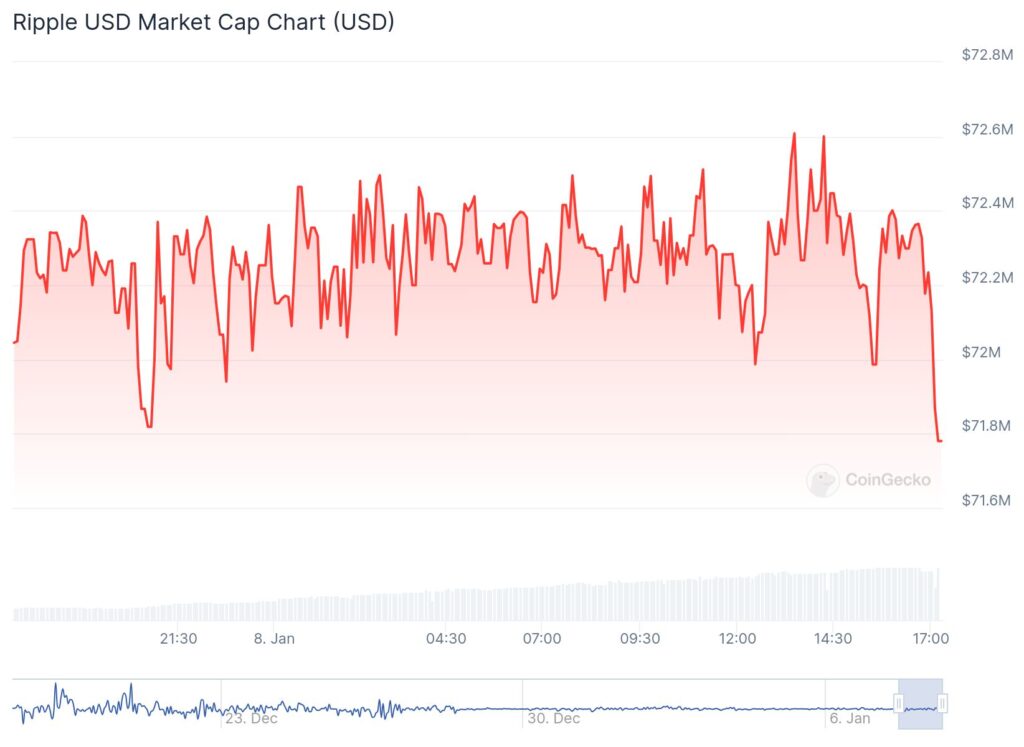Click the CoinGecko gecko logo icon
The width and height of the screenshot is (1024, 747).
coord(823,480)
